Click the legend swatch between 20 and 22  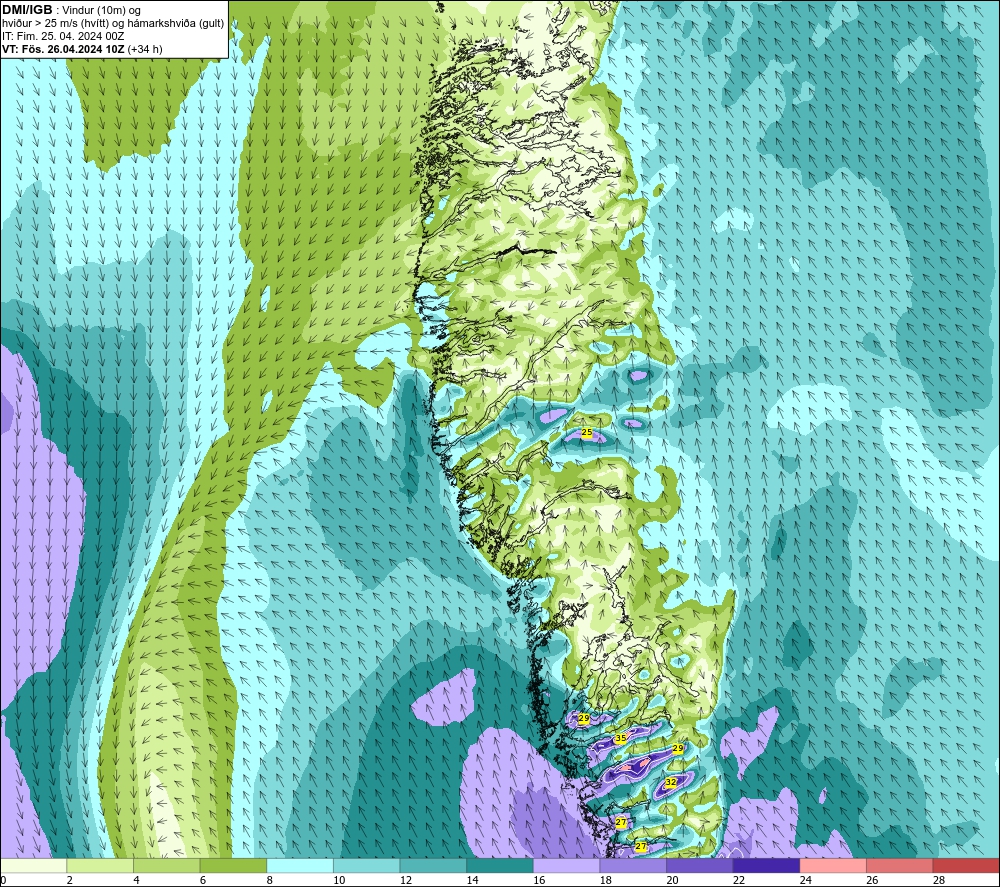[x=700, y=865]
